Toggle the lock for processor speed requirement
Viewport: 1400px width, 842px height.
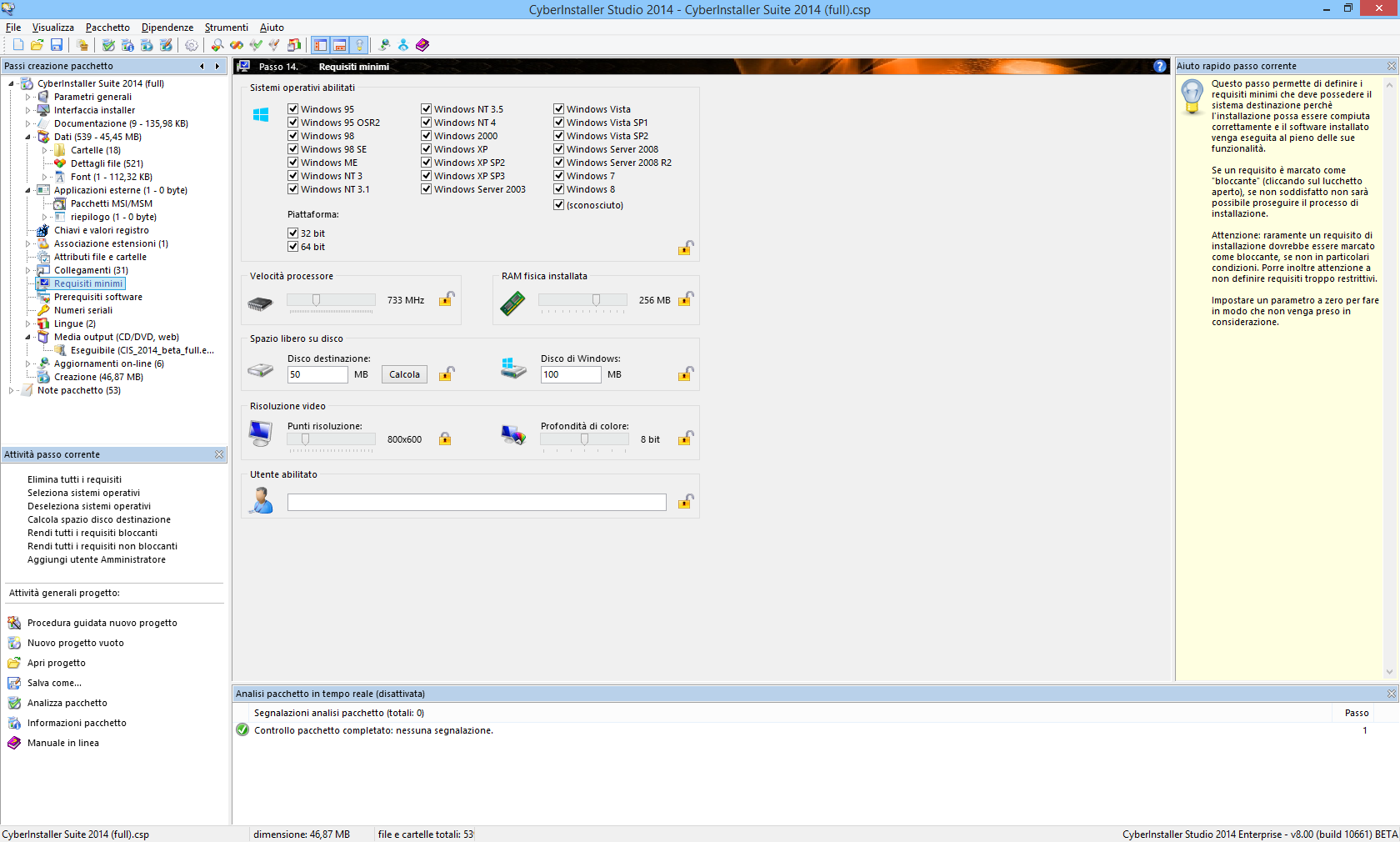pos(447,298)
